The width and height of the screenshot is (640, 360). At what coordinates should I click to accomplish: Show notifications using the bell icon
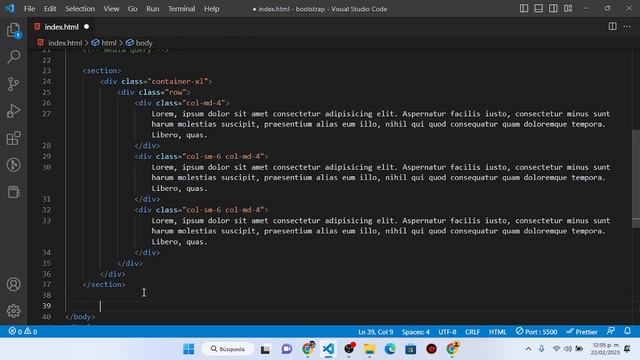click(627, 331)
